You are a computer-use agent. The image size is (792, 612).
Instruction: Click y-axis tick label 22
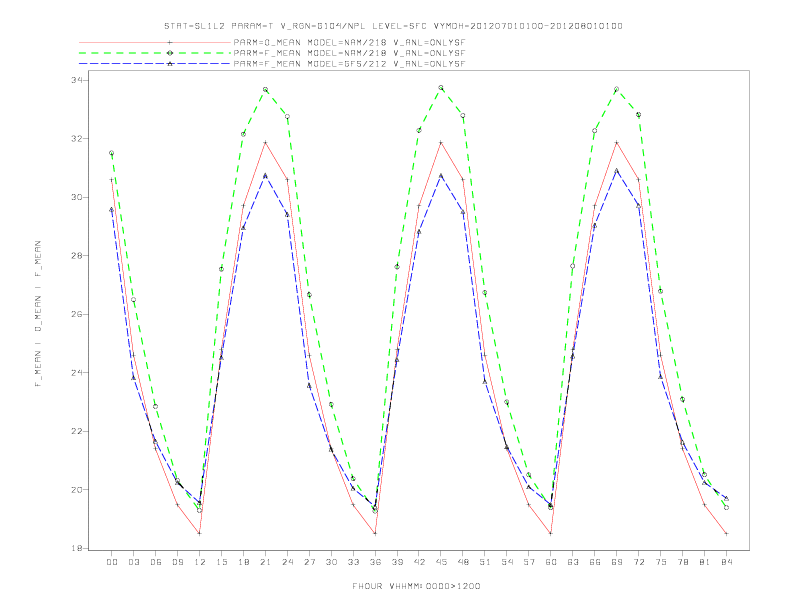tap(78, 431)
